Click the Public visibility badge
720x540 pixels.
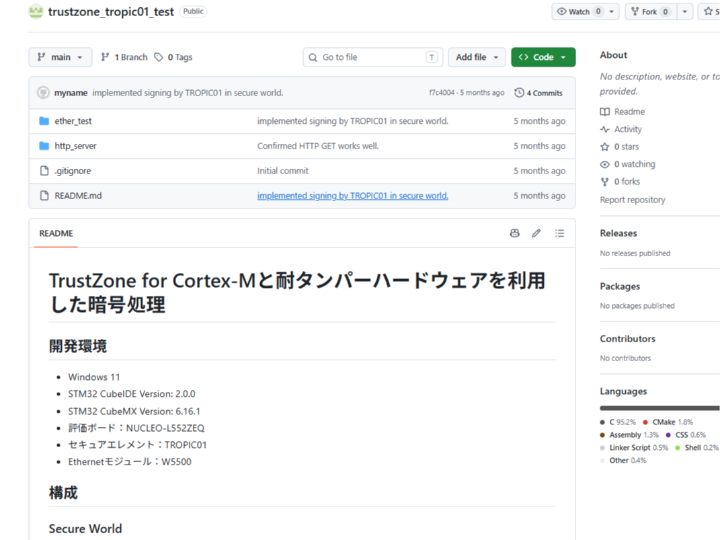coord(193,11)
